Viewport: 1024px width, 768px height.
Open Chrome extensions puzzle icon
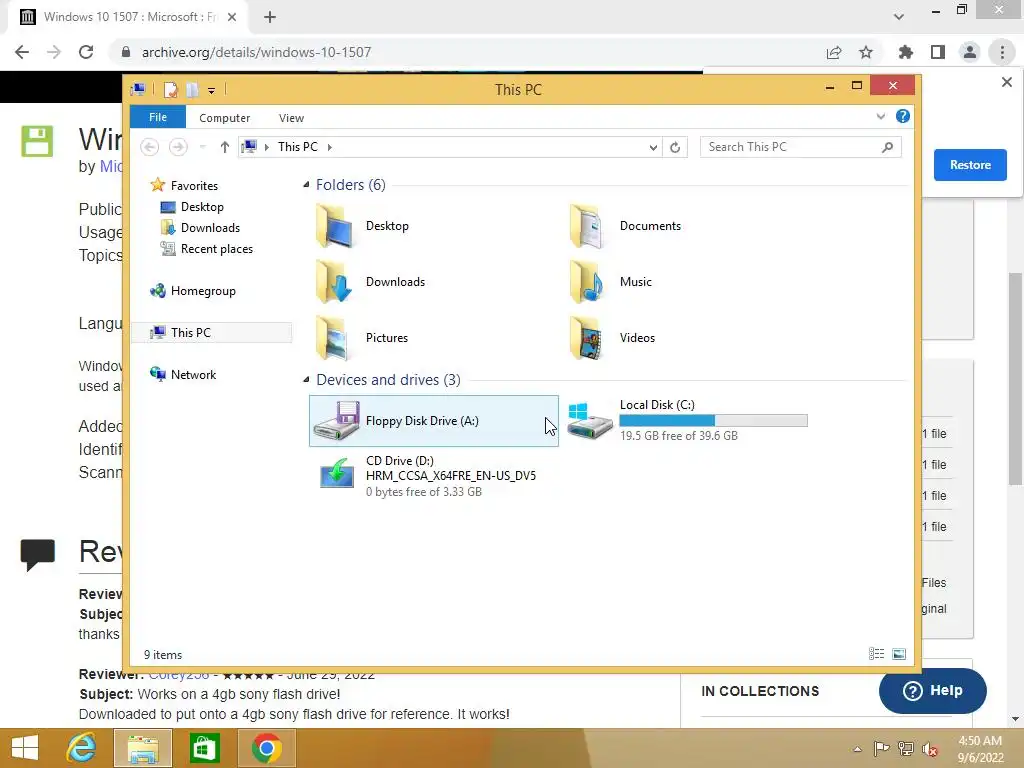(x=905, y=52)
